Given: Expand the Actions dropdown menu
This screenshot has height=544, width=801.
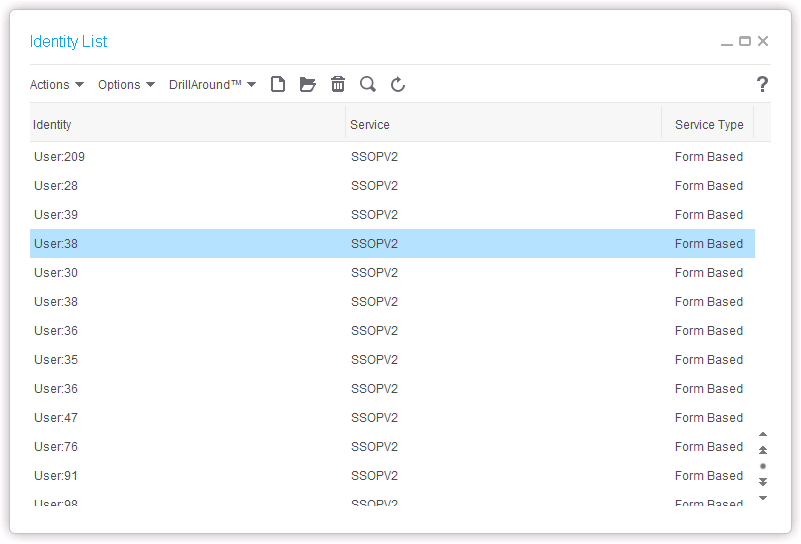Looking at the screenshot, I should (x=57, y=85).
